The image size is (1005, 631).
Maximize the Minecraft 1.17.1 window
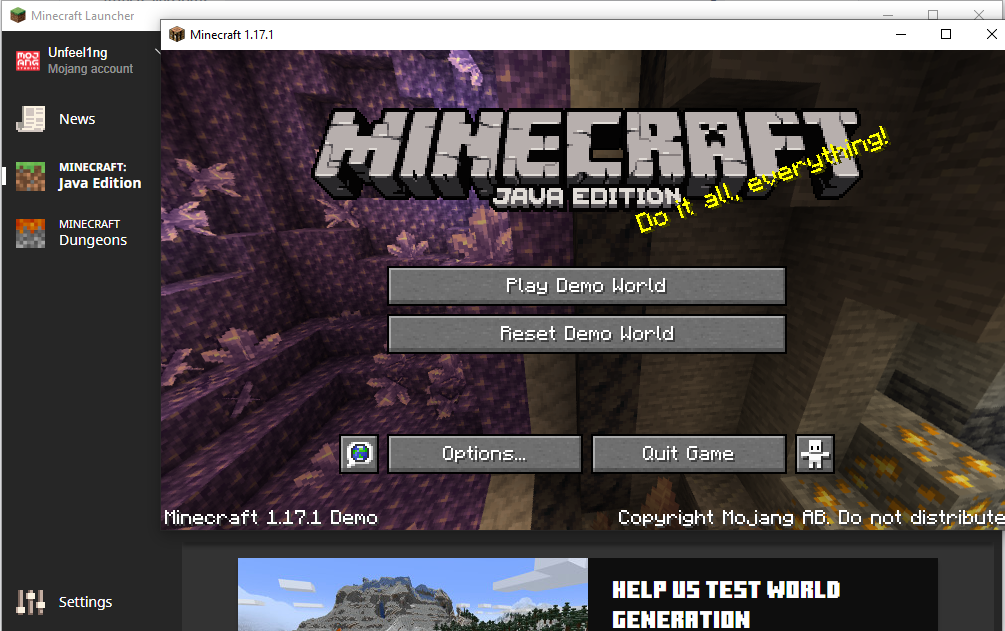tap(945, 35)
